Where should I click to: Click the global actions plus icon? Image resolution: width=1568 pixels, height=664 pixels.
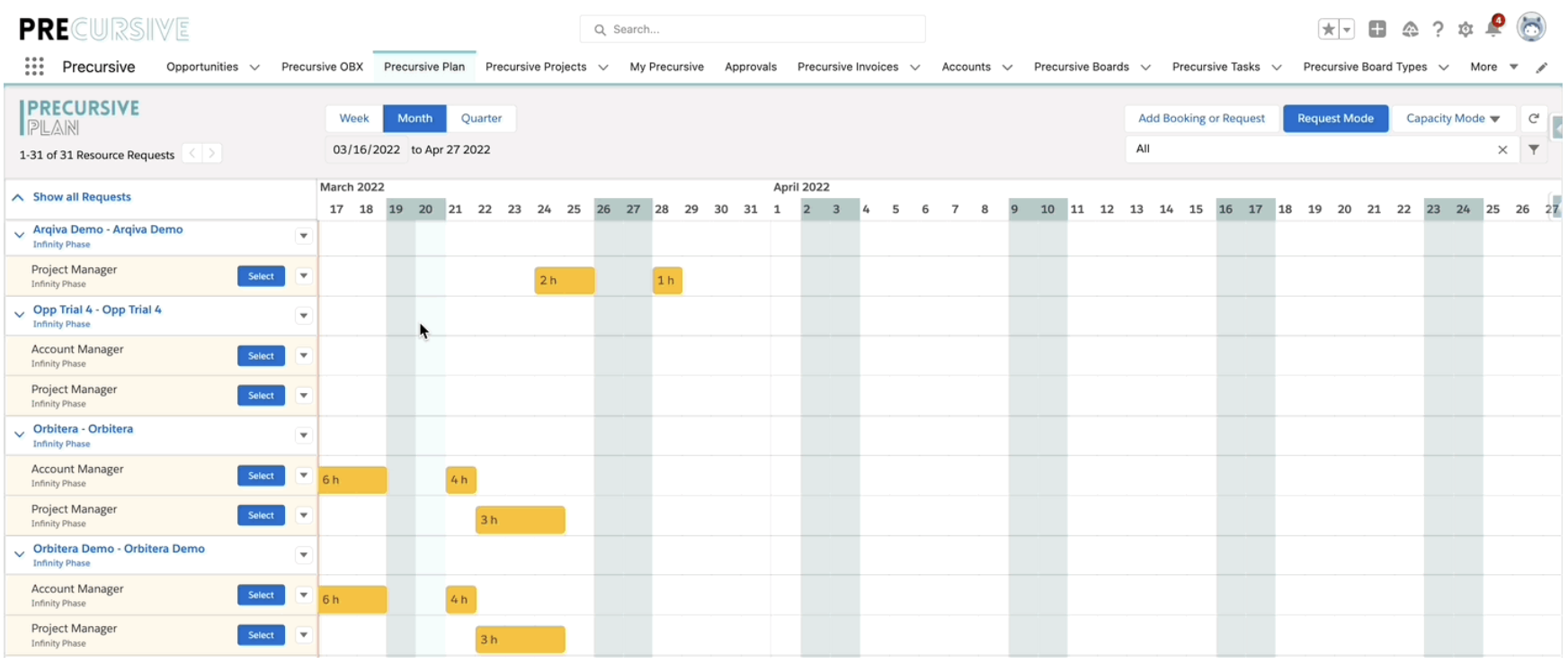click(1377, 30)
